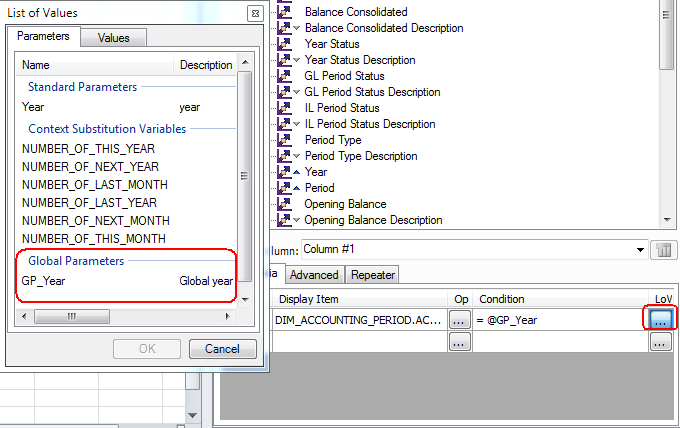Screen dimensions: 680x428
Task: Click the column settings icon beside Column #1
Action: [664, 250]
